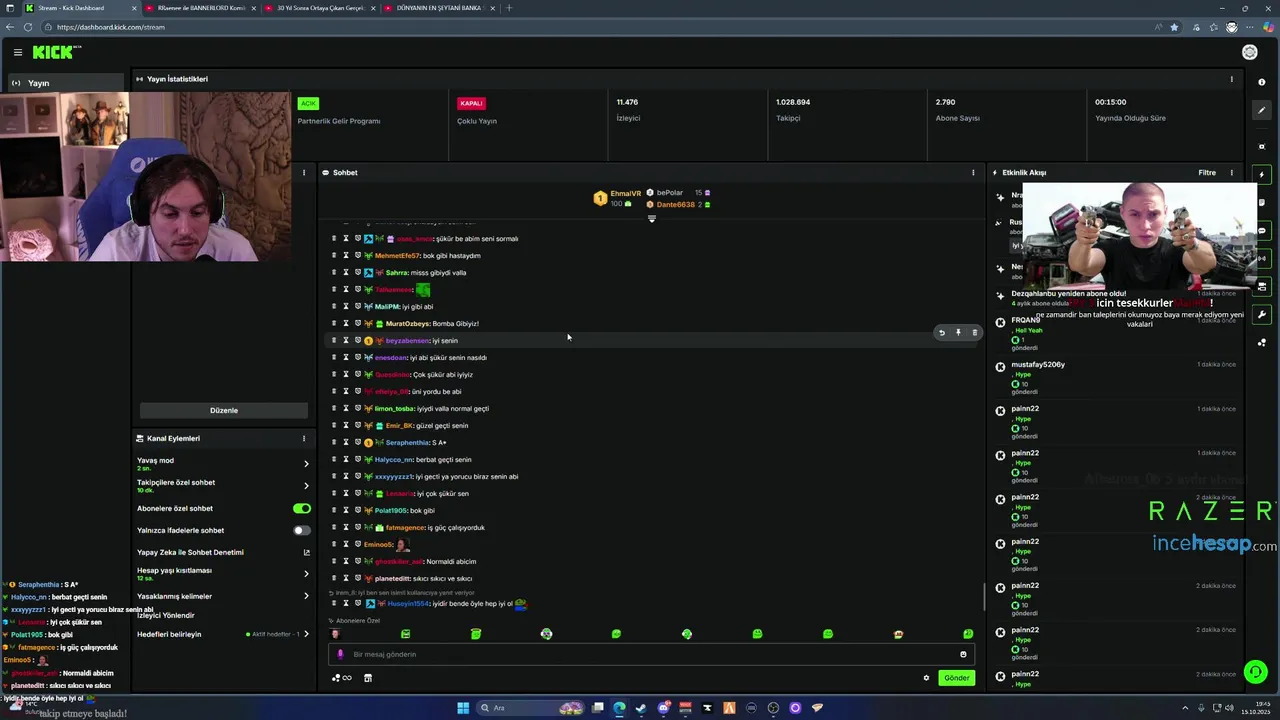Open İzleyici Yönlendir option
Viewport: 1280px width, 720px height.
pos(166,615)
